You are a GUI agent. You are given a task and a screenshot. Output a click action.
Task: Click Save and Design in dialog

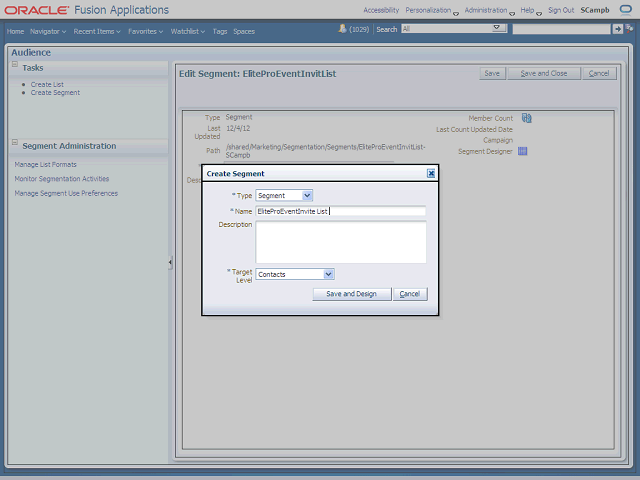(x=351, y=294)
